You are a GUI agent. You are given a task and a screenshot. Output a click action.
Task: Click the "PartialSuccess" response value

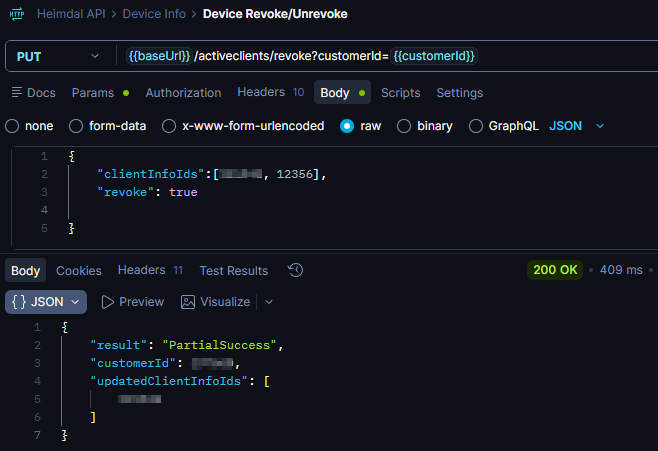point(219,345)
